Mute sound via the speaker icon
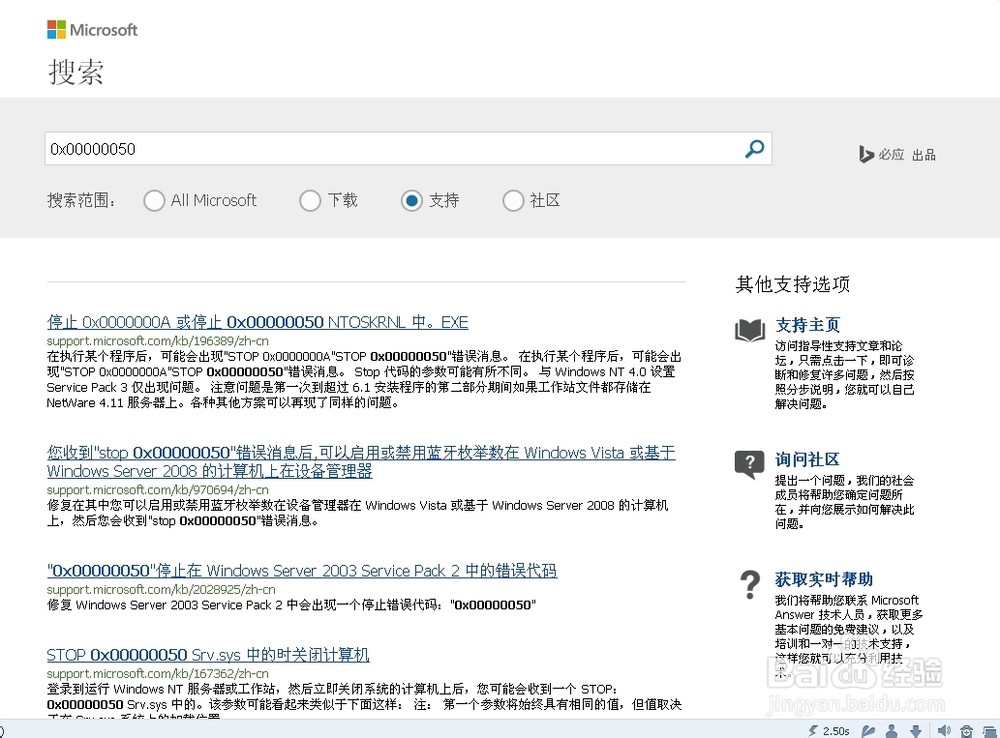This screenshot has width=1000, height=738. coord(945,730)
